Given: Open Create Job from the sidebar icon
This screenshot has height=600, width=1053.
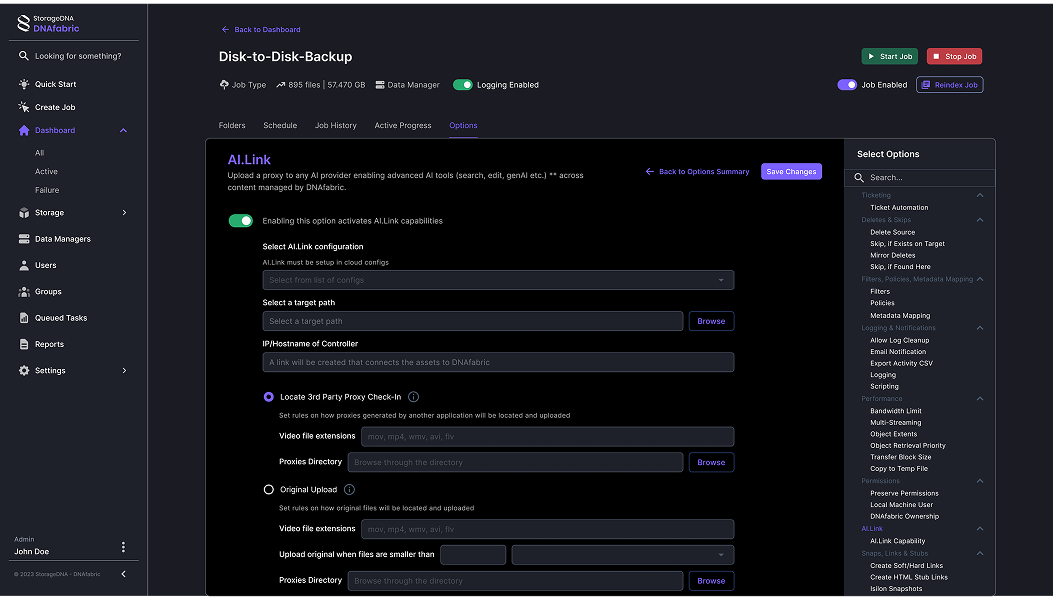Looking at the screenshot, I should pos(24,107).
